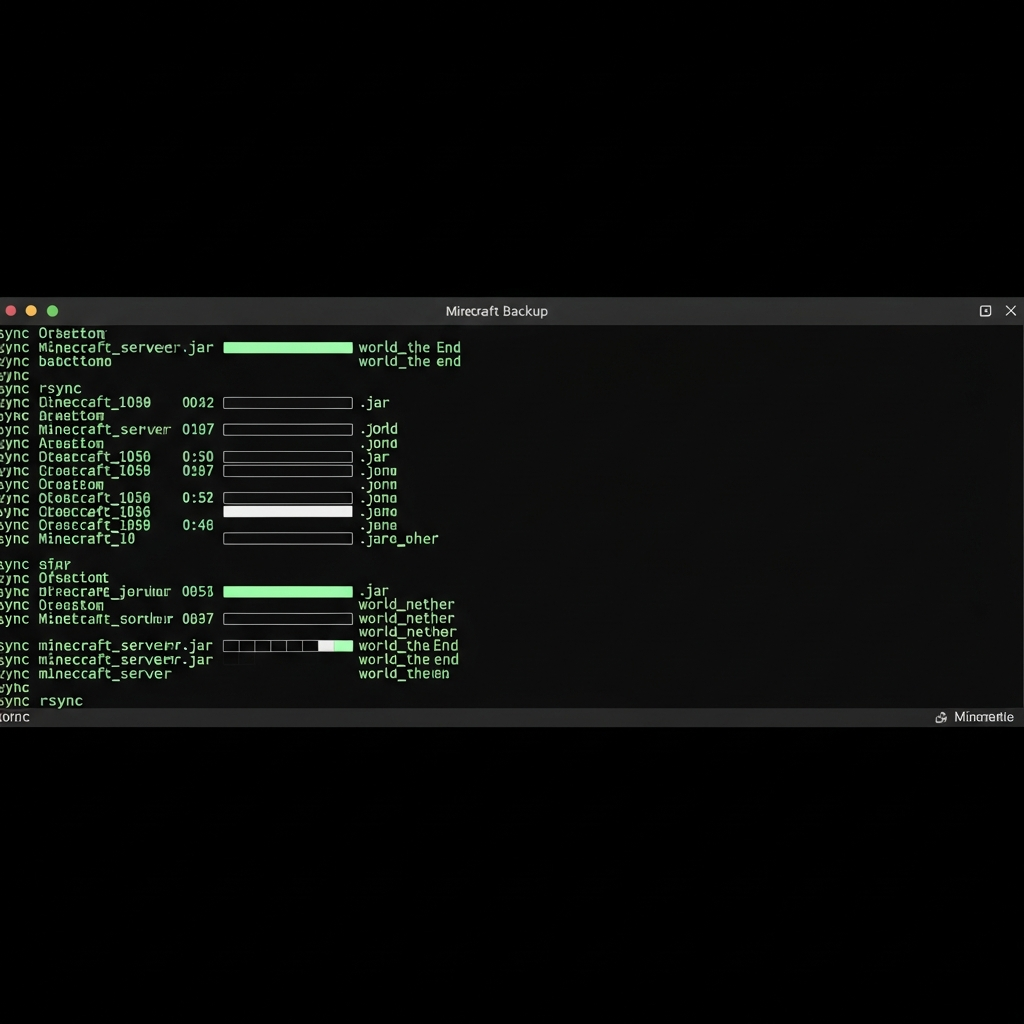
Task: Click the '0:50' value
Action: click(198, 456)
